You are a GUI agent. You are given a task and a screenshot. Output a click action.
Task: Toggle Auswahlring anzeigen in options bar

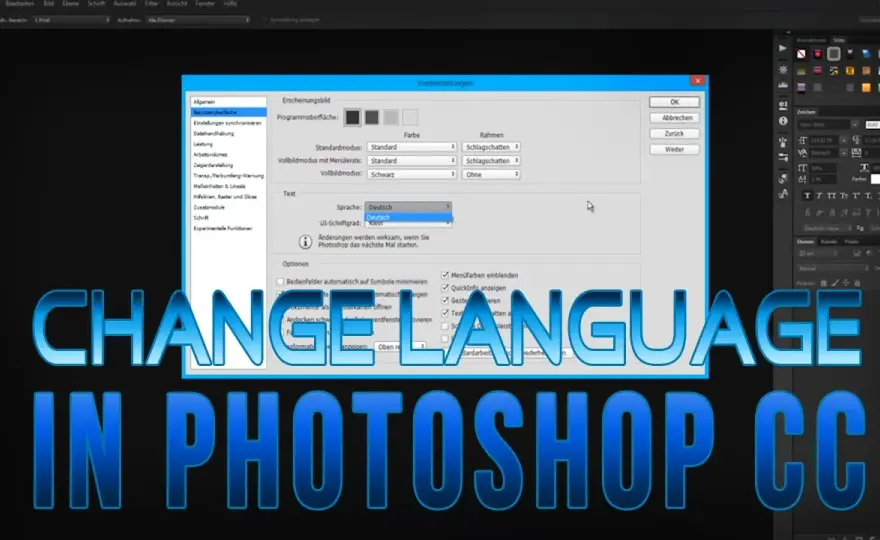coord(265,20)
